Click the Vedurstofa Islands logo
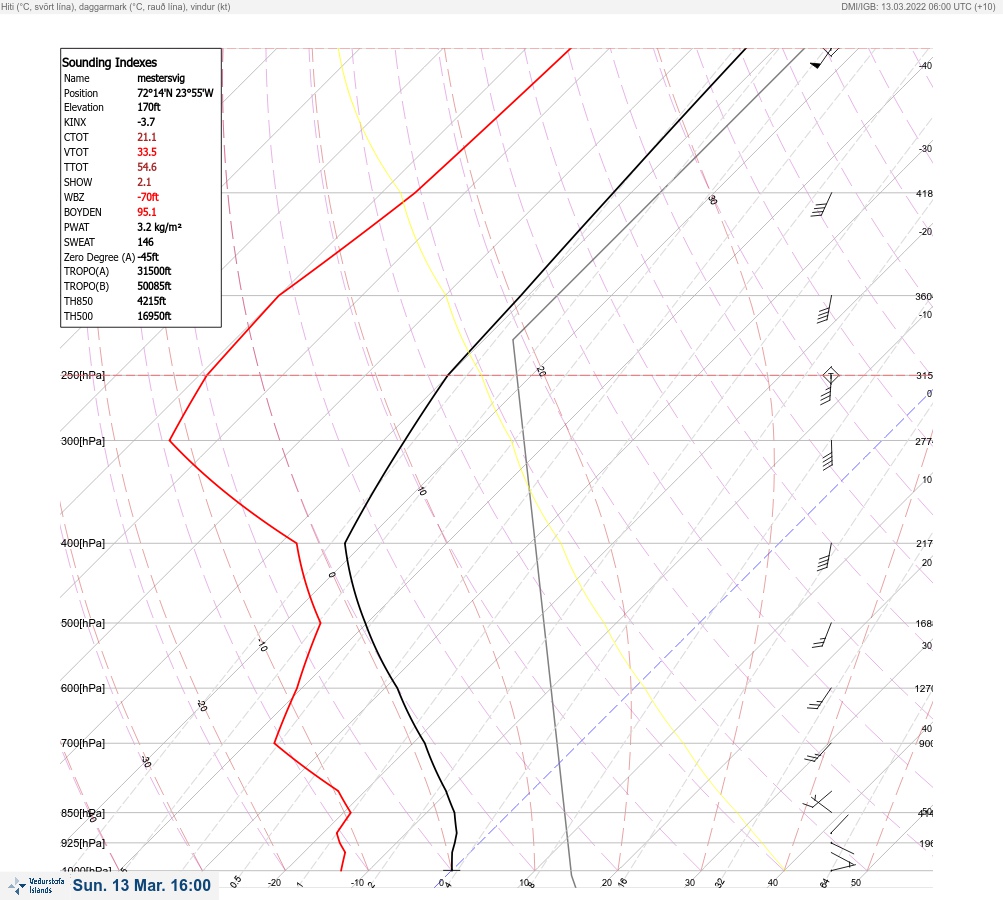This screenshot has width=1003, height=900. 36,886
